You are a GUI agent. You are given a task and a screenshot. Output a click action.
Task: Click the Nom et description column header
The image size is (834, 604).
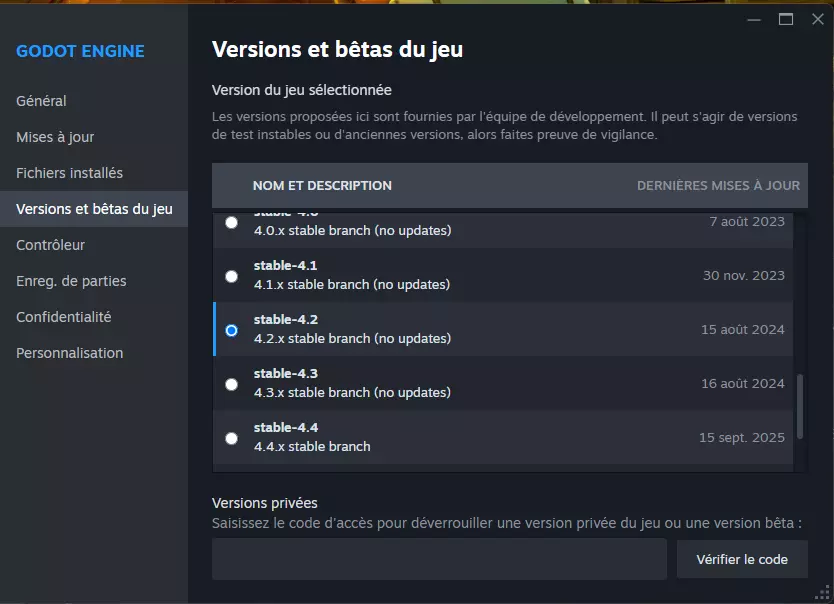point(322,186)
